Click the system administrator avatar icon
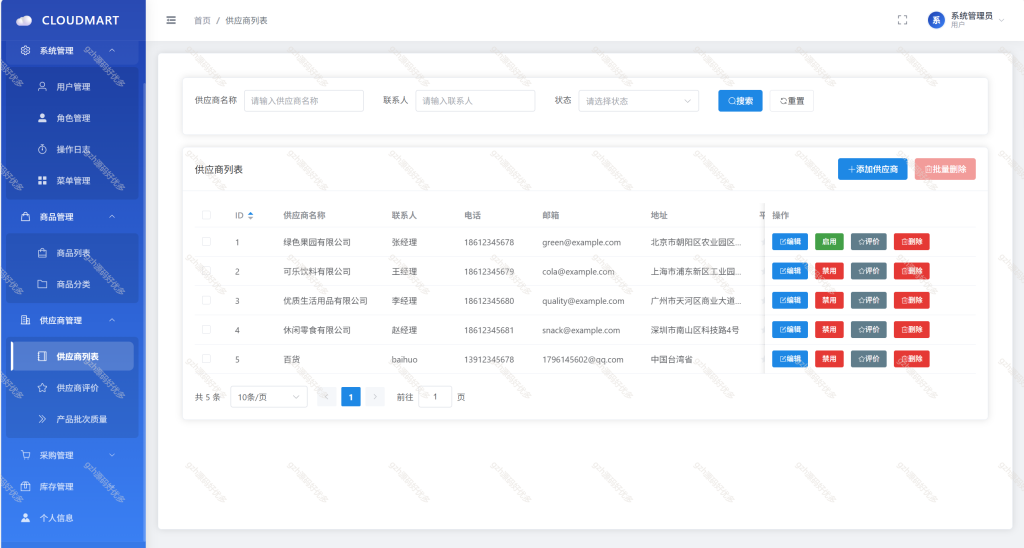 [x=936, y=20]
